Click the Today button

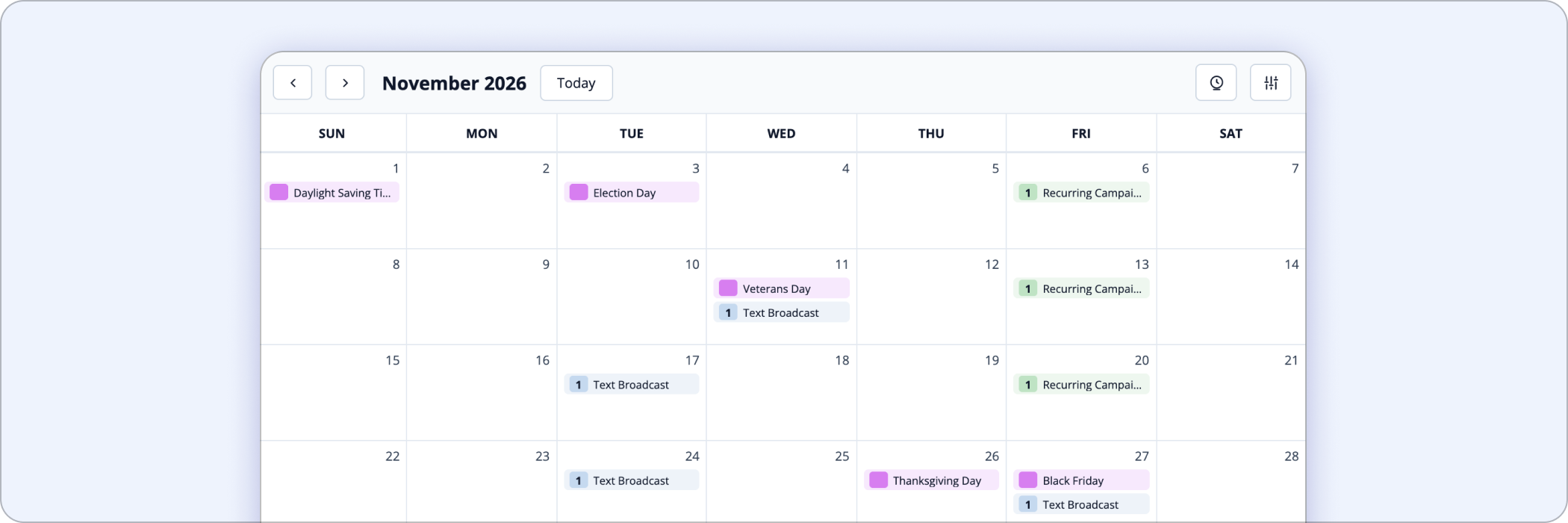click(576, 83)
